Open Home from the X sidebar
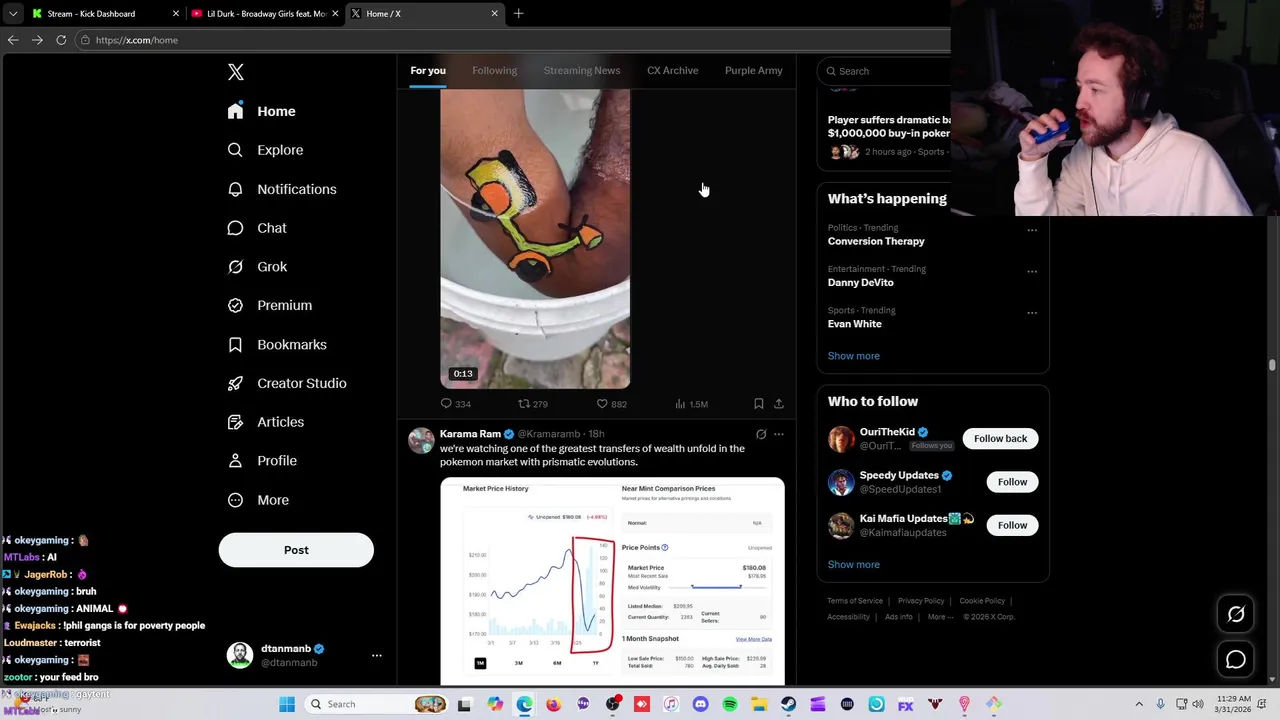This screenshot has height=720, width=1280. point(262,111)
